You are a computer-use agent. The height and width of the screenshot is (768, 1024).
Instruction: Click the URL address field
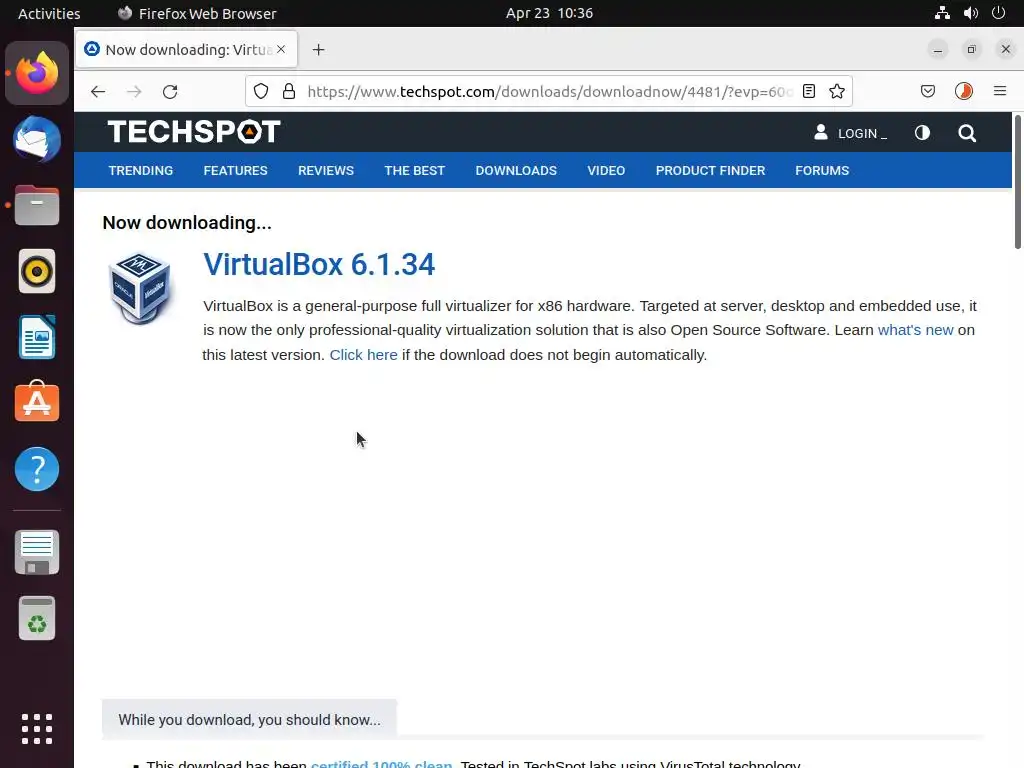tap(549, 91)
